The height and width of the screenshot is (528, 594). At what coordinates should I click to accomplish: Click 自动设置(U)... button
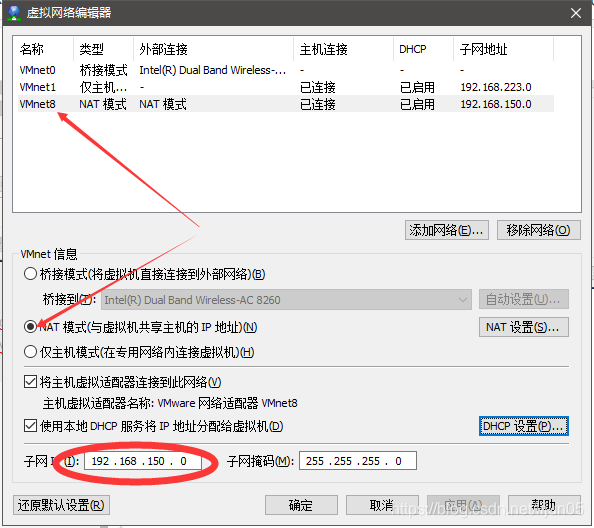524,300
